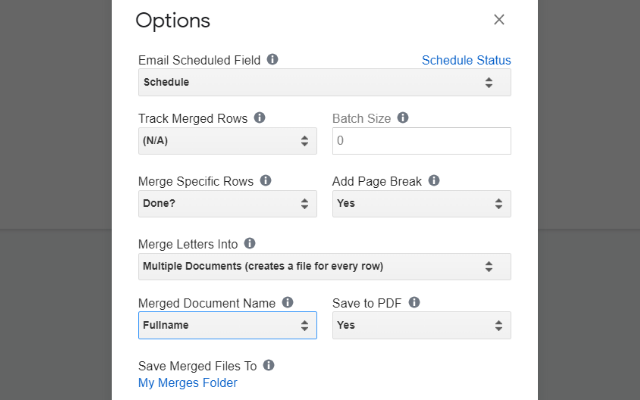Open the My Merges Folder link
The width and height of the screenshot is (640, 400).
pyautogui.click(x=188, y=382)
